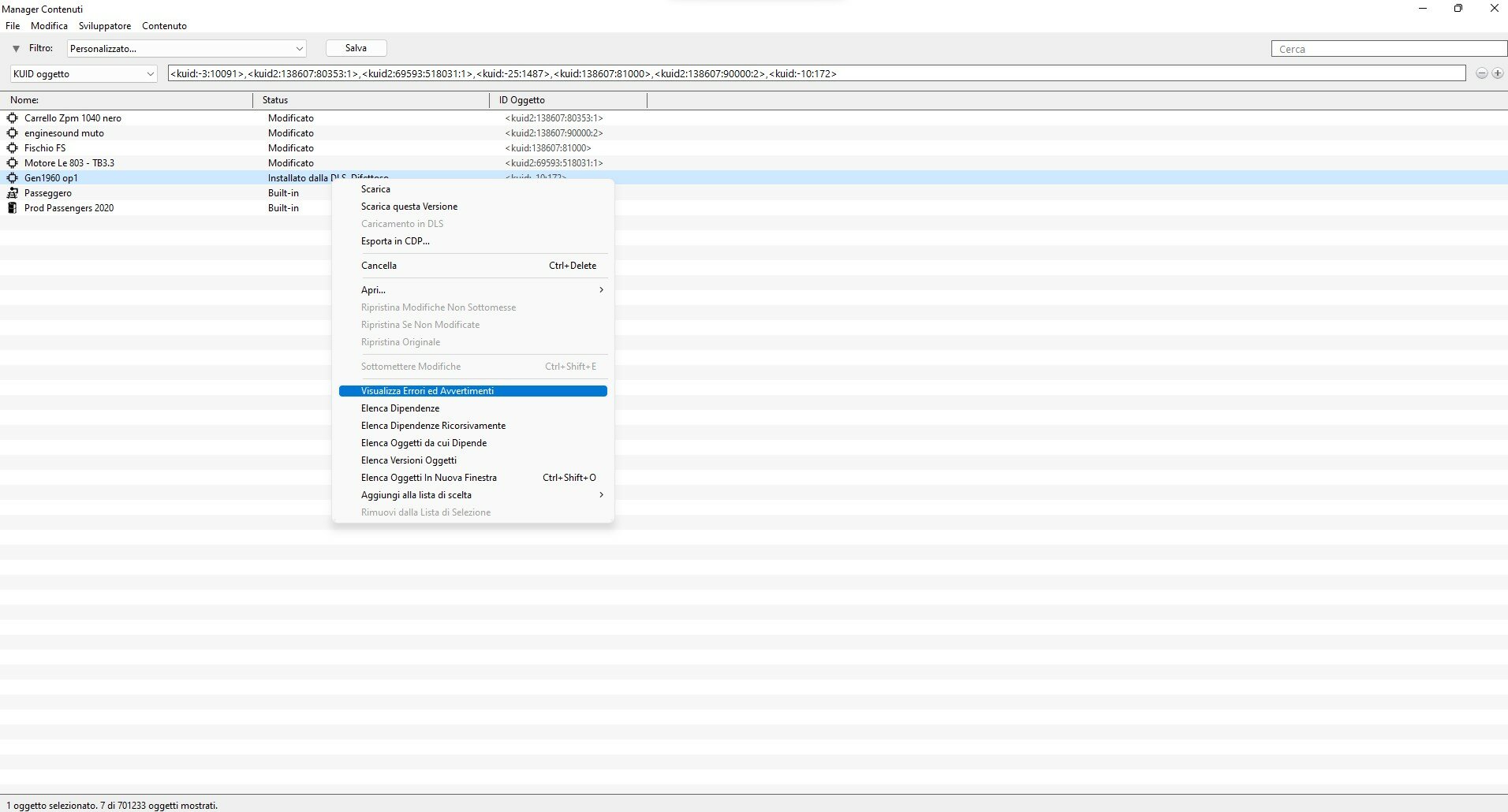Click the icon beside Fischio FS
The width and height of the screenshot is (1508, 812).
12,148
